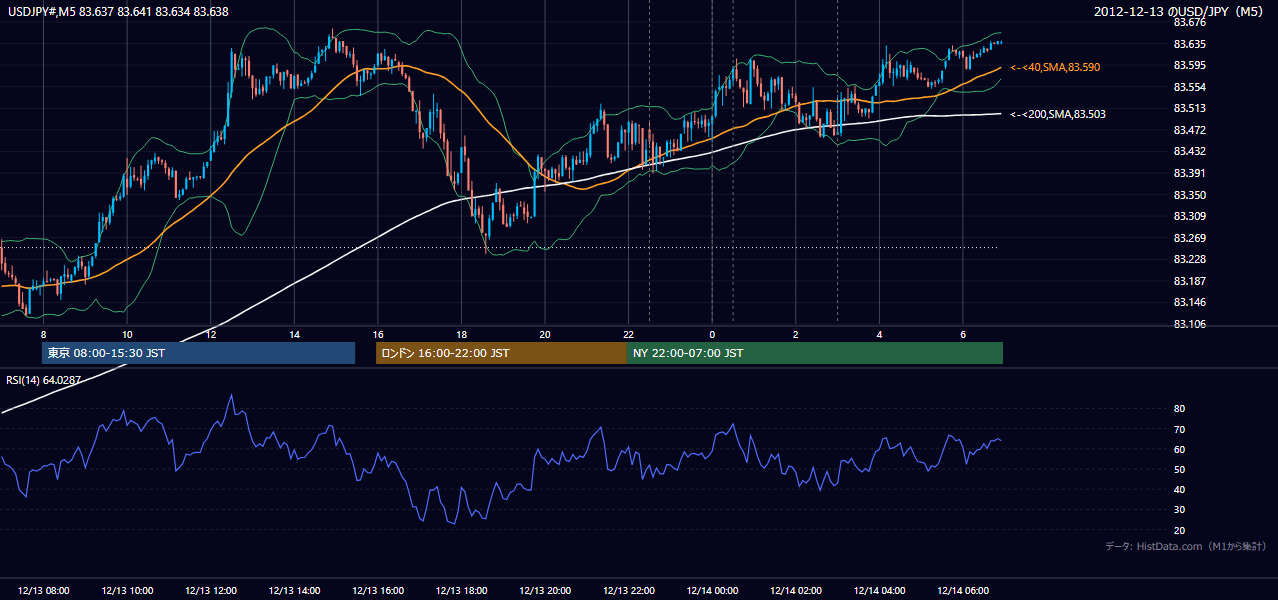Click price axis value 83.187
Viewport: 1278px width, 600px height.
[x=1189, y=281]
